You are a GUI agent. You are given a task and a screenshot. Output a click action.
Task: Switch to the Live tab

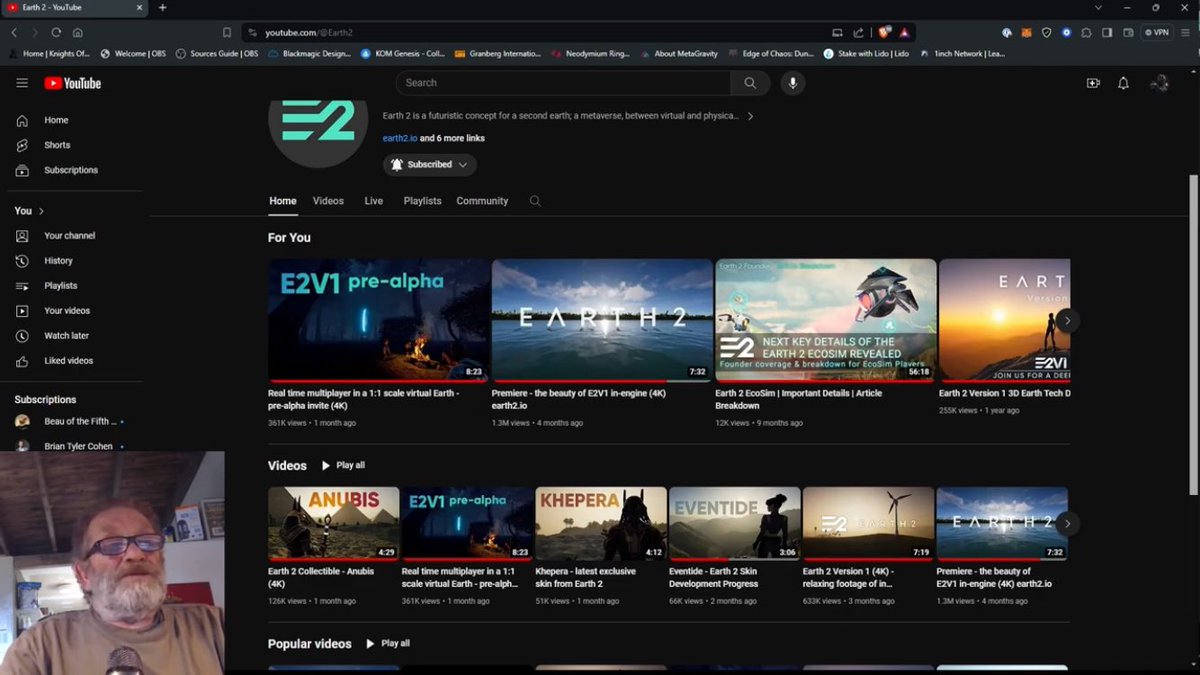click(x=374, y=201)
